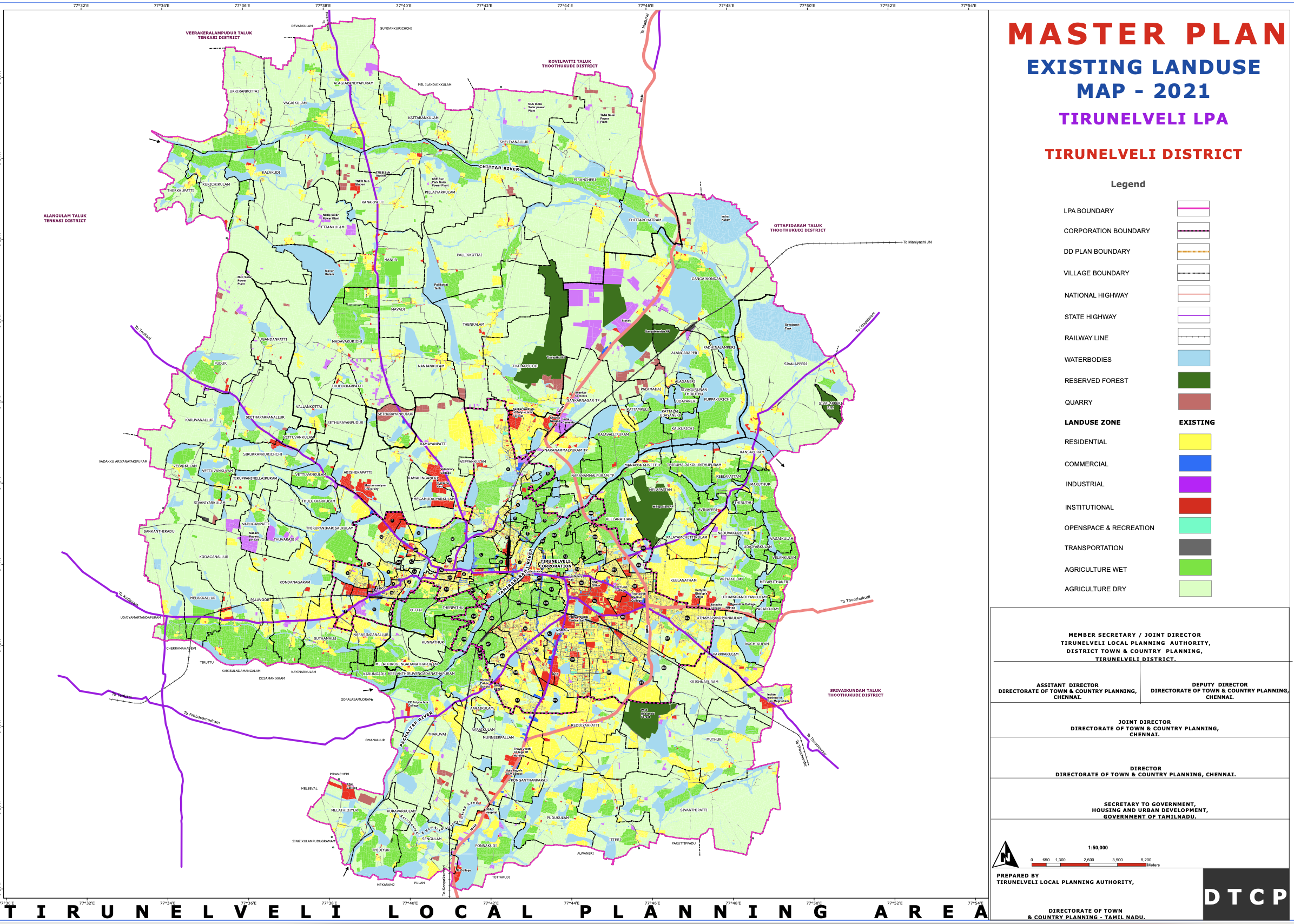The image size is (1294, 924).
Task: Click the Legend heading
Action: click(1128, 184)
